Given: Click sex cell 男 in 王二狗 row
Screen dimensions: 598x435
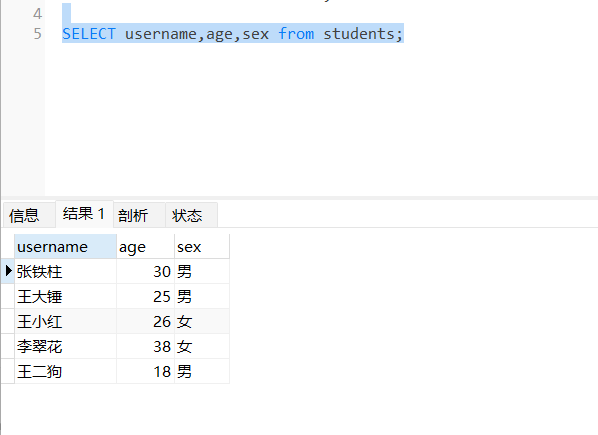Looking at the screenshot, I should pos(202,371).
